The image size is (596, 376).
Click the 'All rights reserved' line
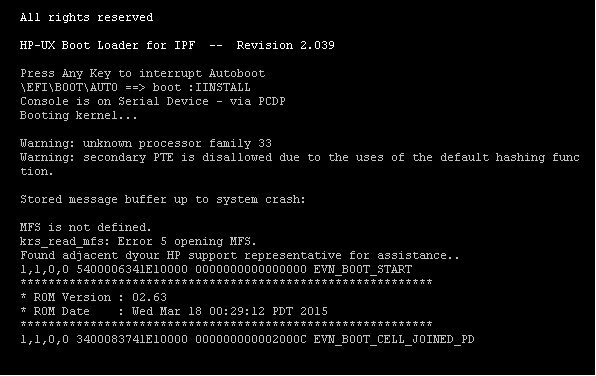pos(87,17)
